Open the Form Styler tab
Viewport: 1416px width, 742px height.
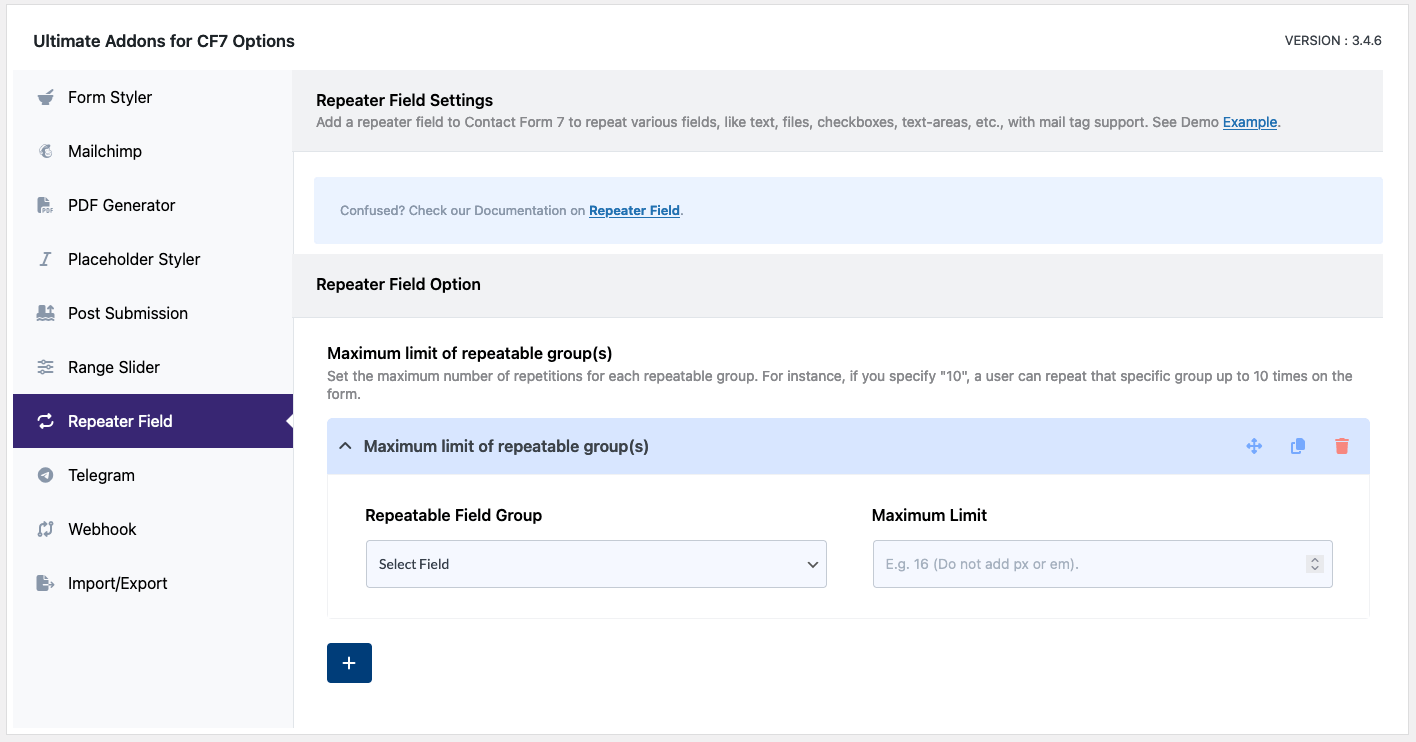pyautogui.click(x=153, y=97)
